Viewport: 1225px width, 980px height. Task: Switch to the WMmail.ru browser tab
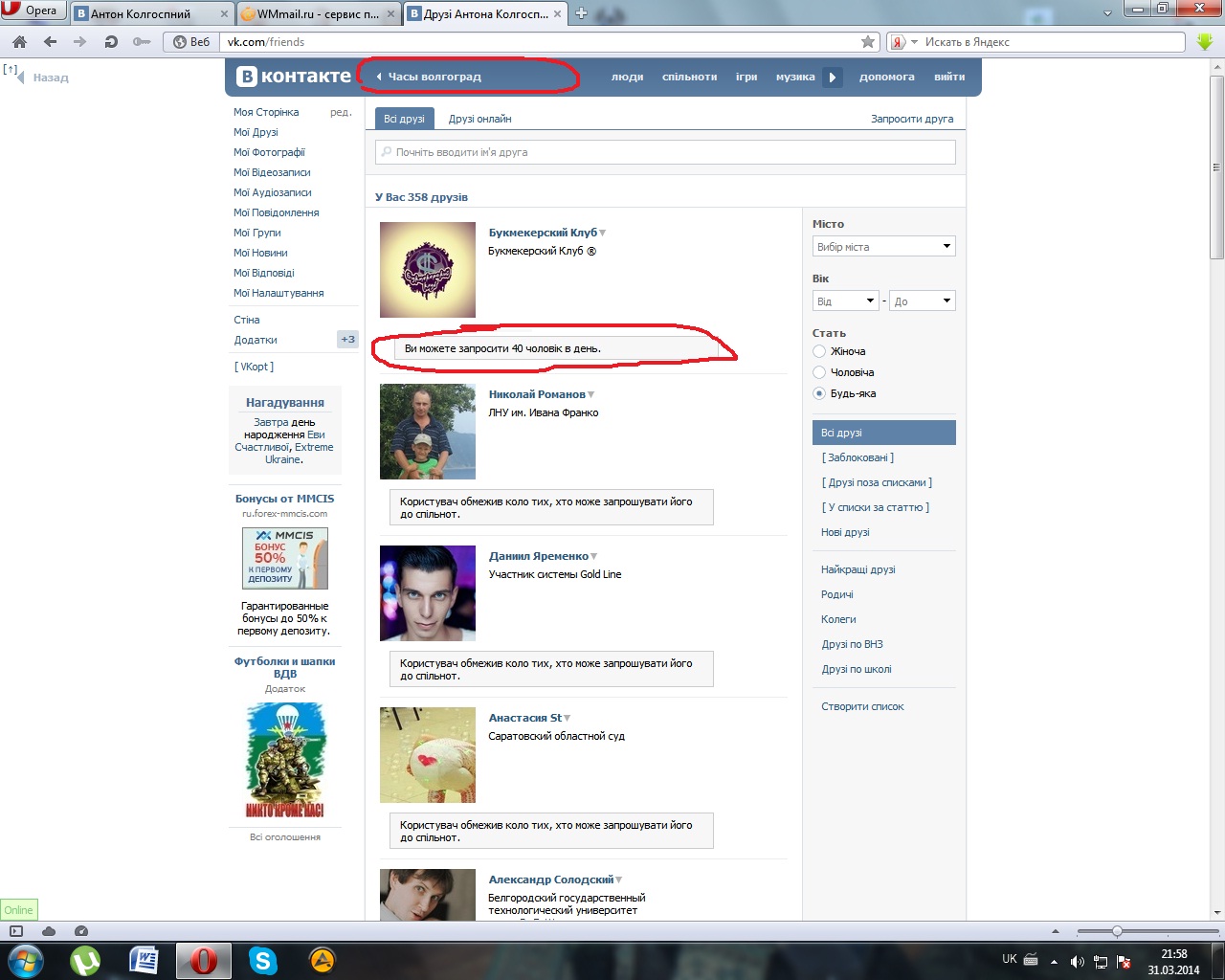tap(318, 13)
